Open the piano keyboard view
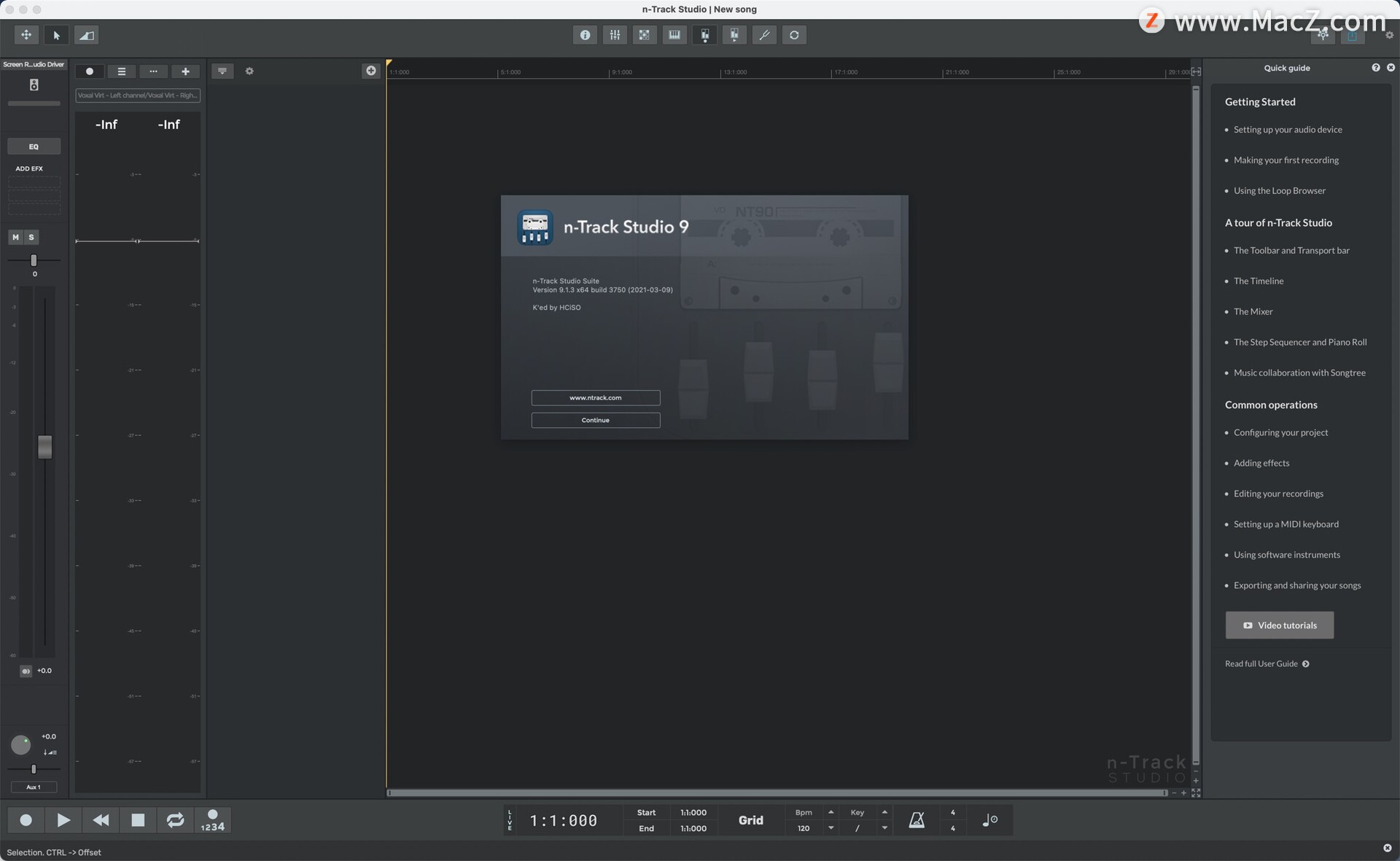This screenshot has height=861, width=1400. [x=674, y=35]
